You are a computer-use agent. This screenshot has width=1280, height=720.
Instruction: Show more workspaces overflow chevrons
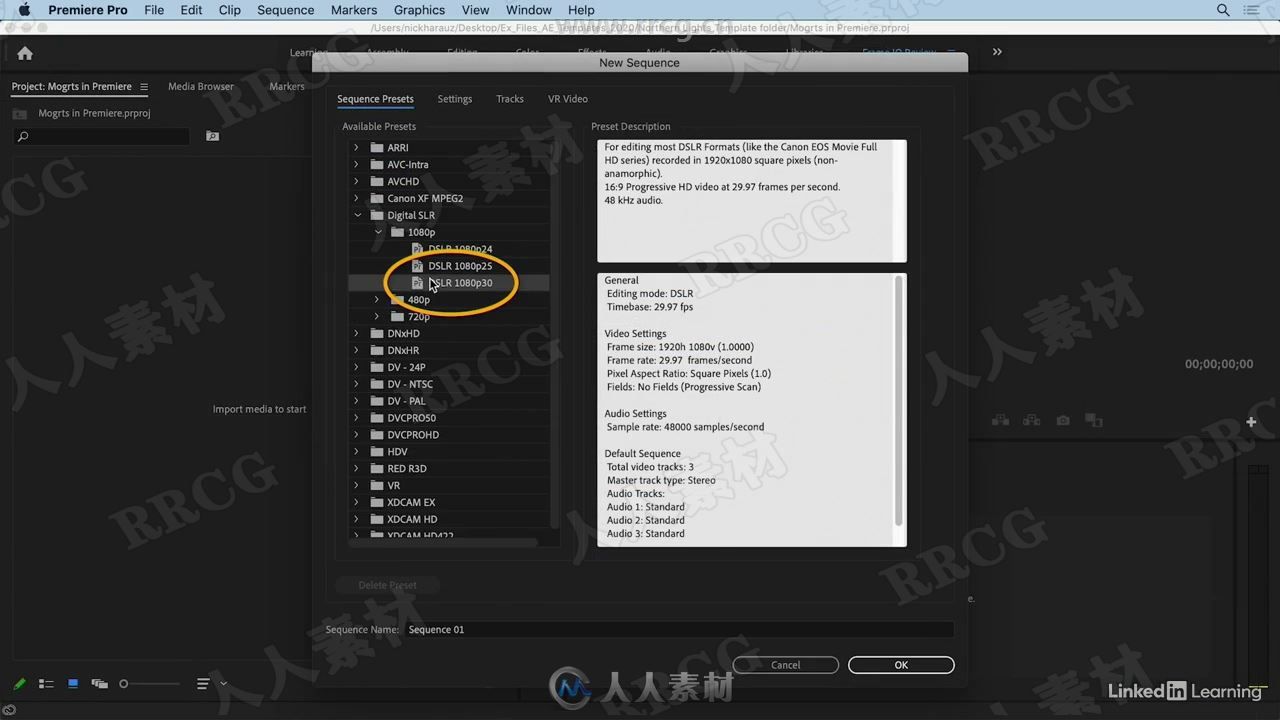coord(997,52)
